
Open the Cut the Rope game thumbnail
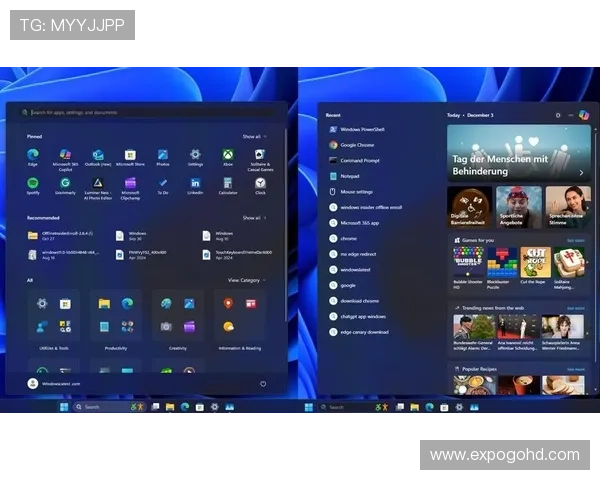[x=533, y=263]
